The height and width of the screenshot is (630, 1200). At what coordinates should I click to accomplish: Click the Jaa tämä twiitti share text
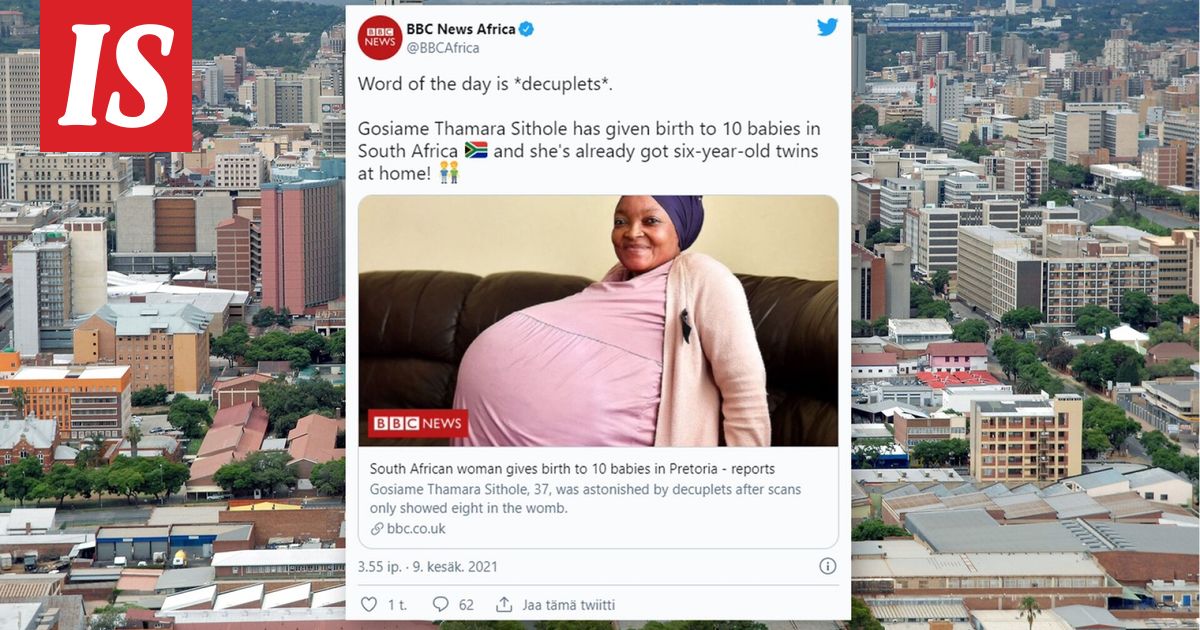(567, 604)
